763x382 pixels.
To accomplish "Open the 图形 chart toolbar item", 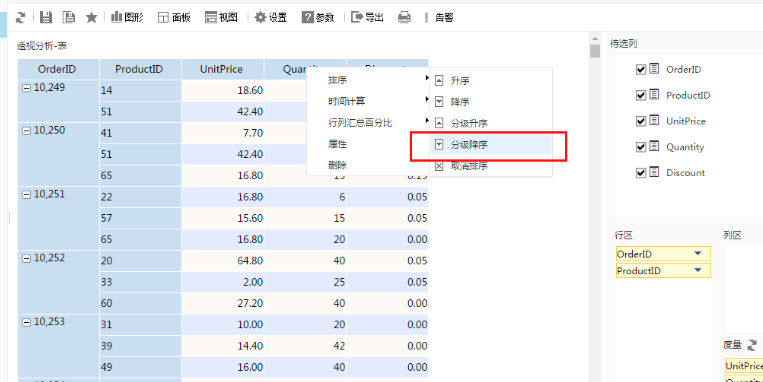I will click(127, 18).
